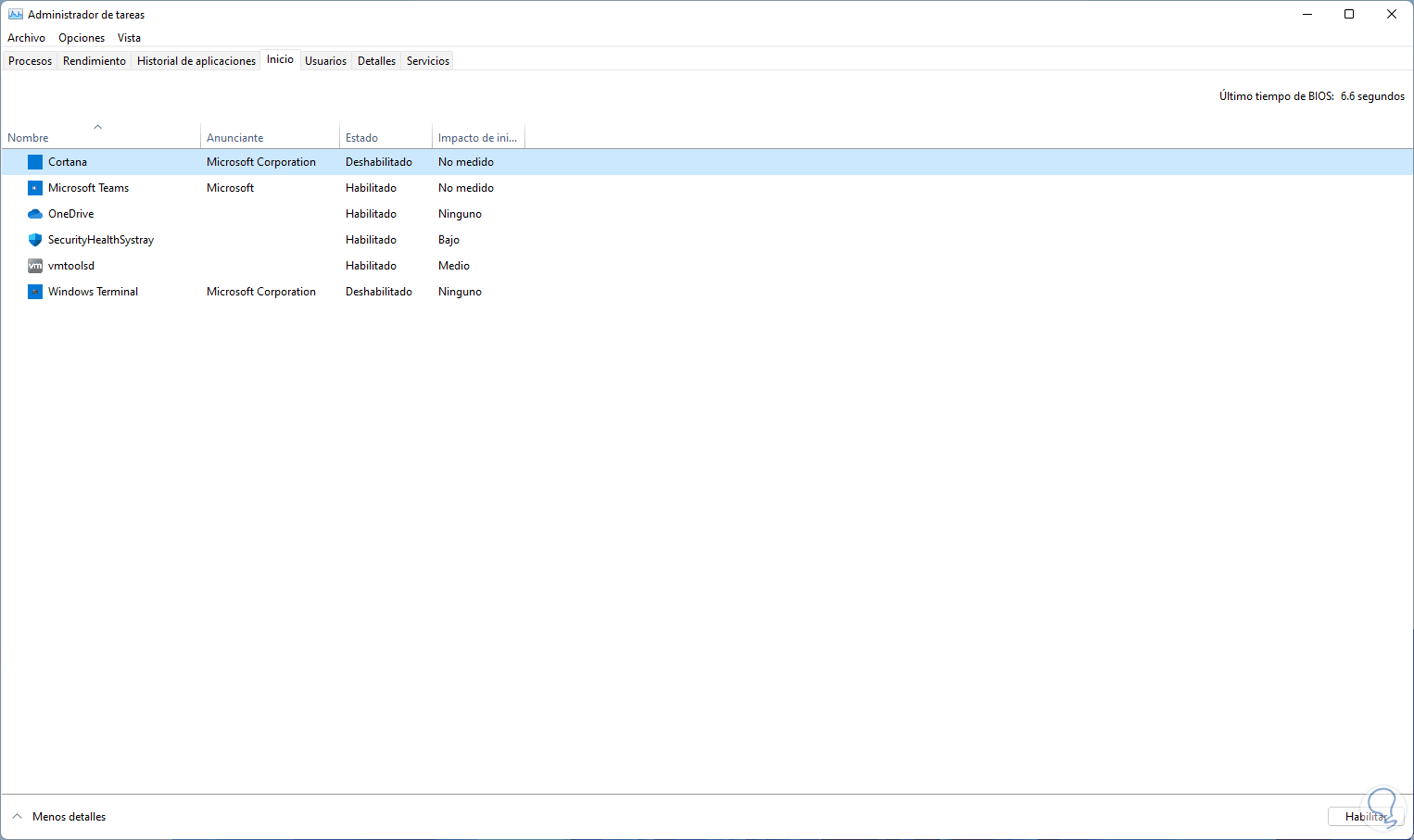Click the Windows Terminal app icon
The image size is (1414, 840).
pos(35,292)
